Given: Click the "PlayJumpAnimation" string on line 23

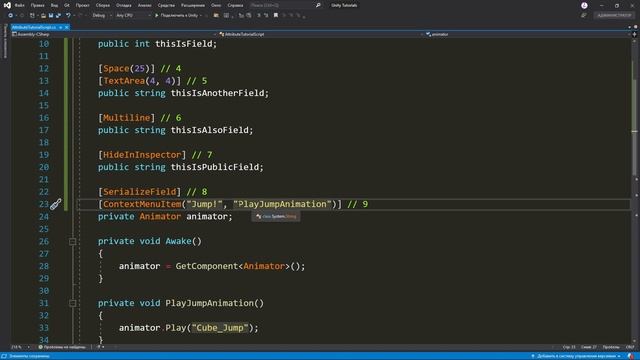Looking at the screenshot, I should point(282,204).
